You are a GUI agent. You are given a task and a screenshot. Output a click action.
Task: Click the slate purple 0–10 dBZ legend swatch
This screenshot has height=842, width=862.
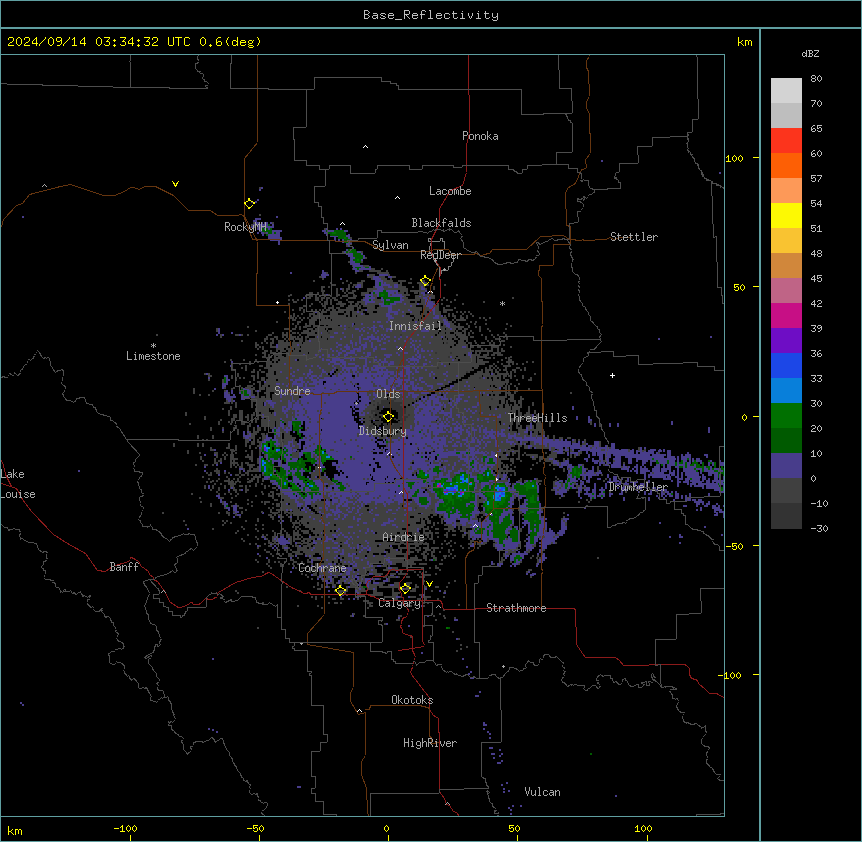(786, 466)
